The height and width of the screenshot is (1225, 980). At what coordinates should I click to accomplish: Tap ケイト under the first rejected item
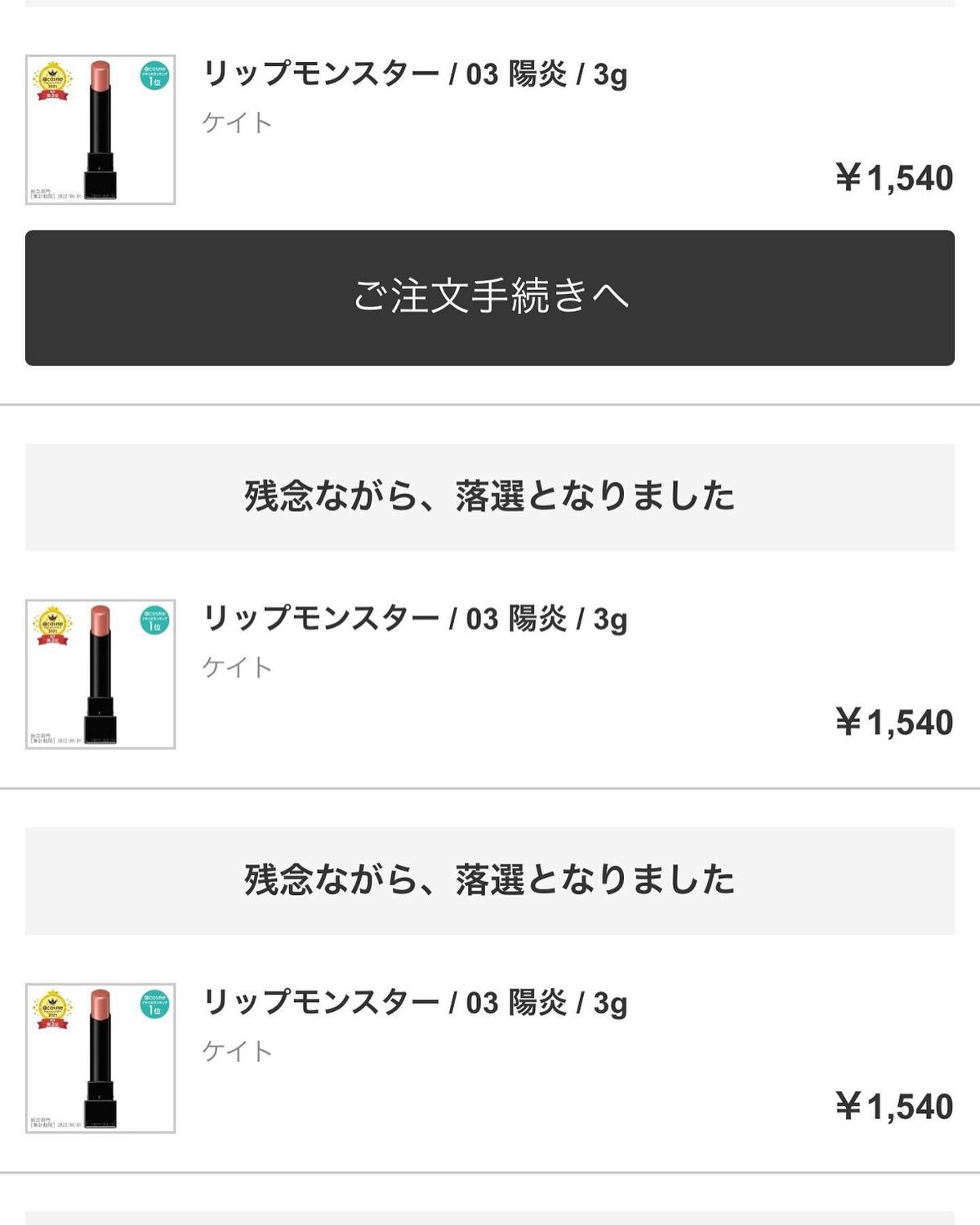237,667
